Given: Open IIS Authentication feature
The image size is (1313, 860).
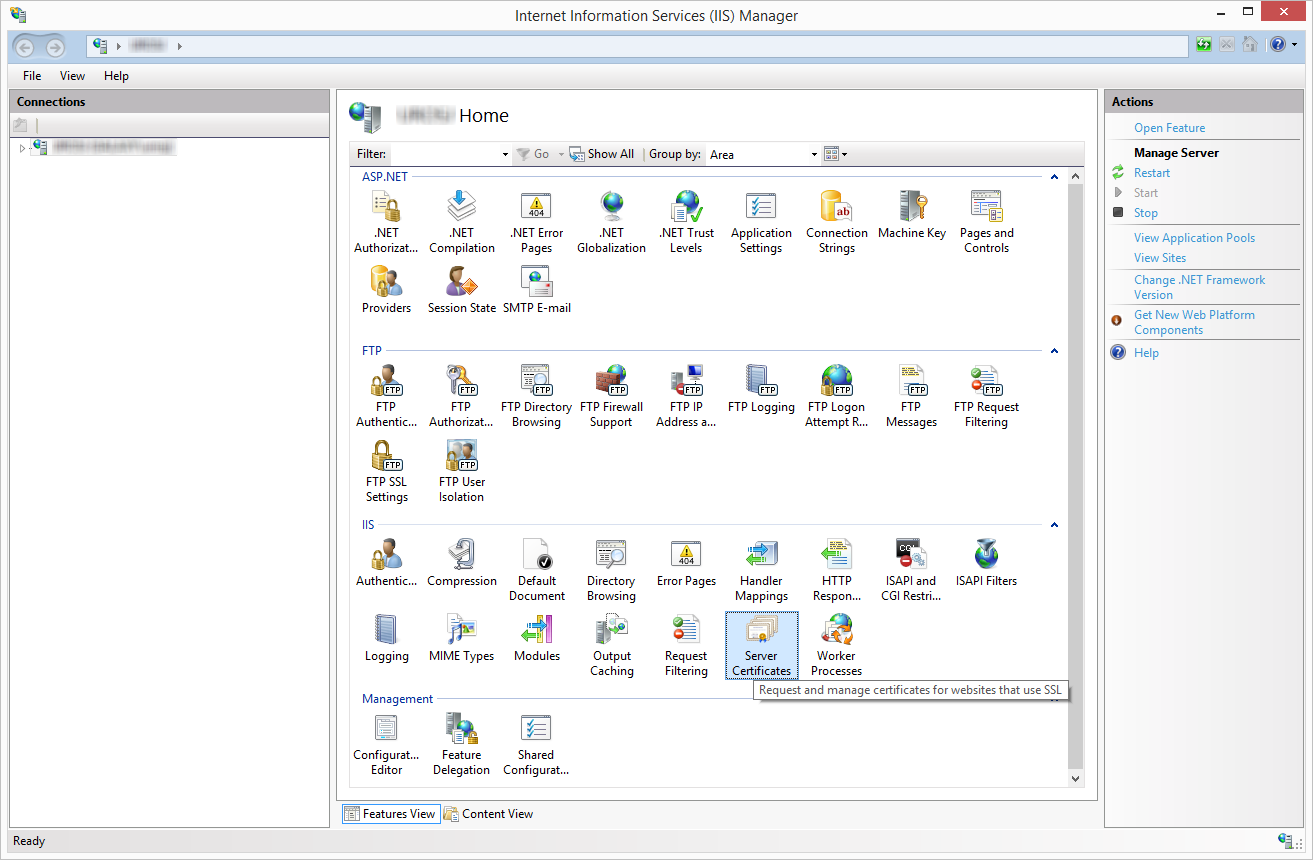Looking at the screenshot, I should pyautogui.click(x=386, y=563).
